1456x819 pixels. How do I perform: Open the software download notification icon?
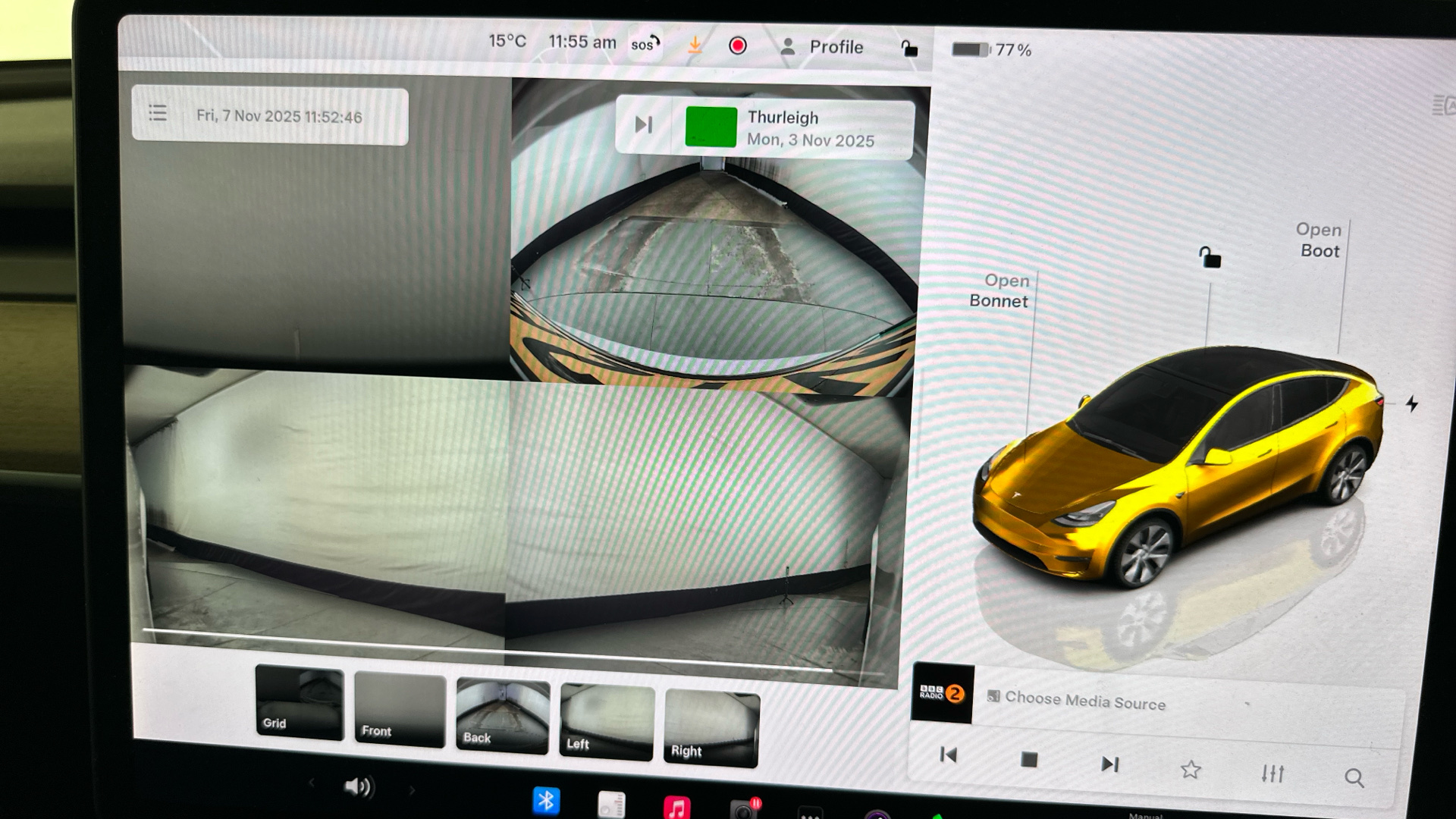(x=694, y=45)
